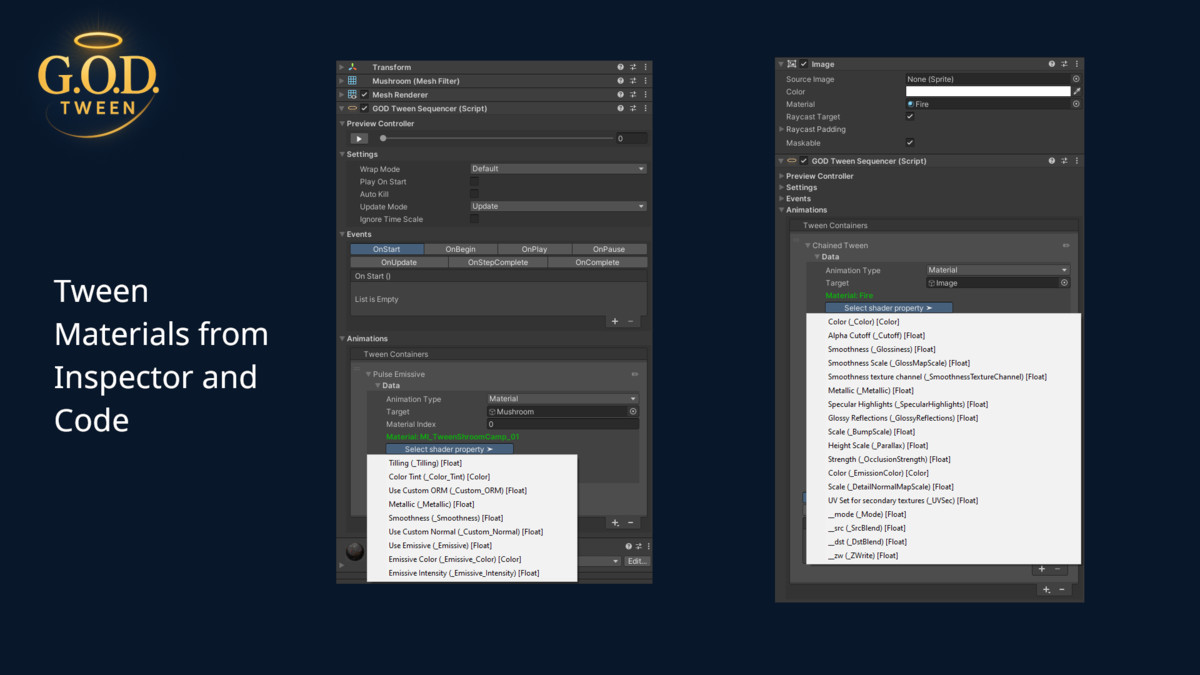
Task: Open help for the Image component
Action: pyautogui.click(x=1051, y=64)
